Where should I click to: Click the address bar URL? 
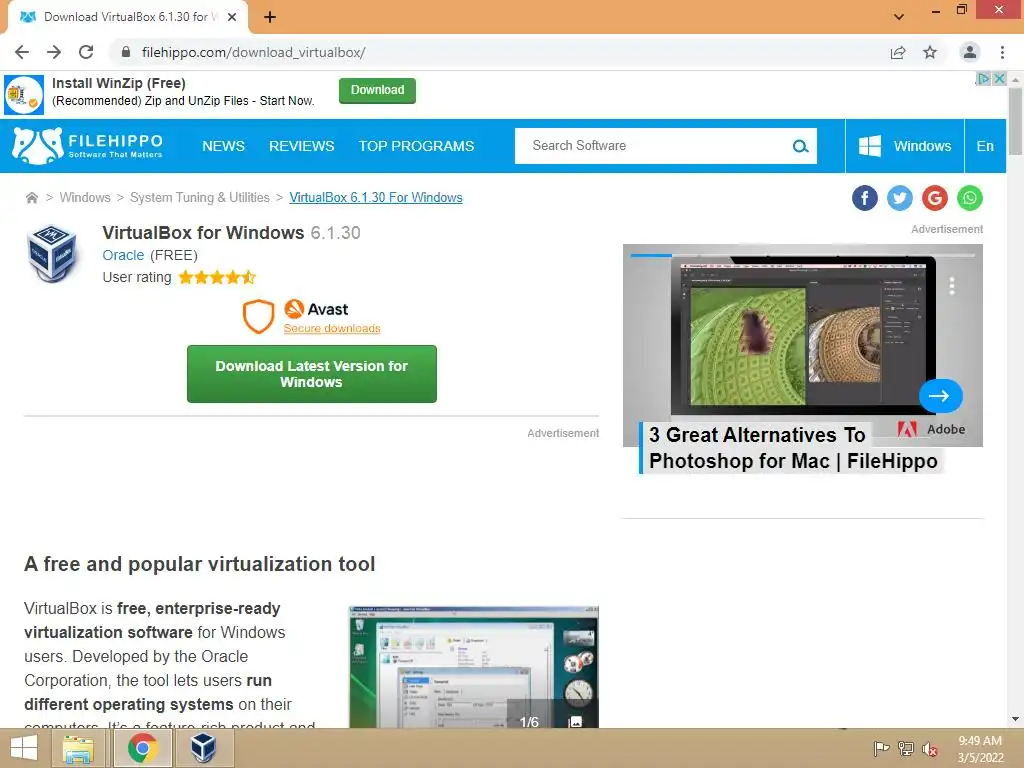click(x=253, y=52)
